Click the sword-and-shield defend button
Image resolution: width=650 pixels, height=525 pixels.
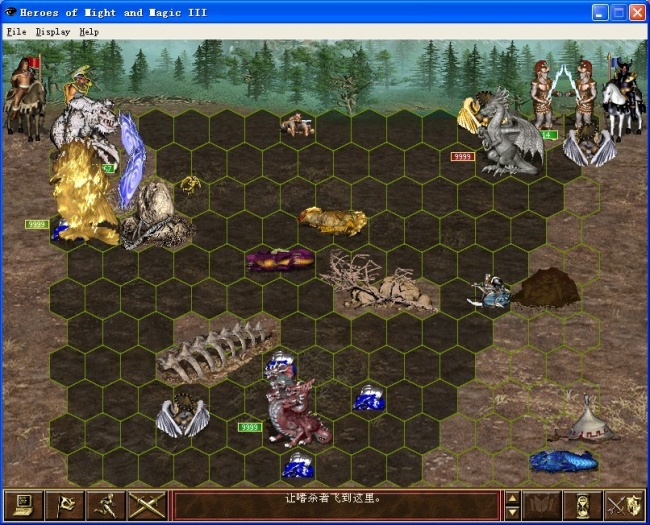pos(624,505)
